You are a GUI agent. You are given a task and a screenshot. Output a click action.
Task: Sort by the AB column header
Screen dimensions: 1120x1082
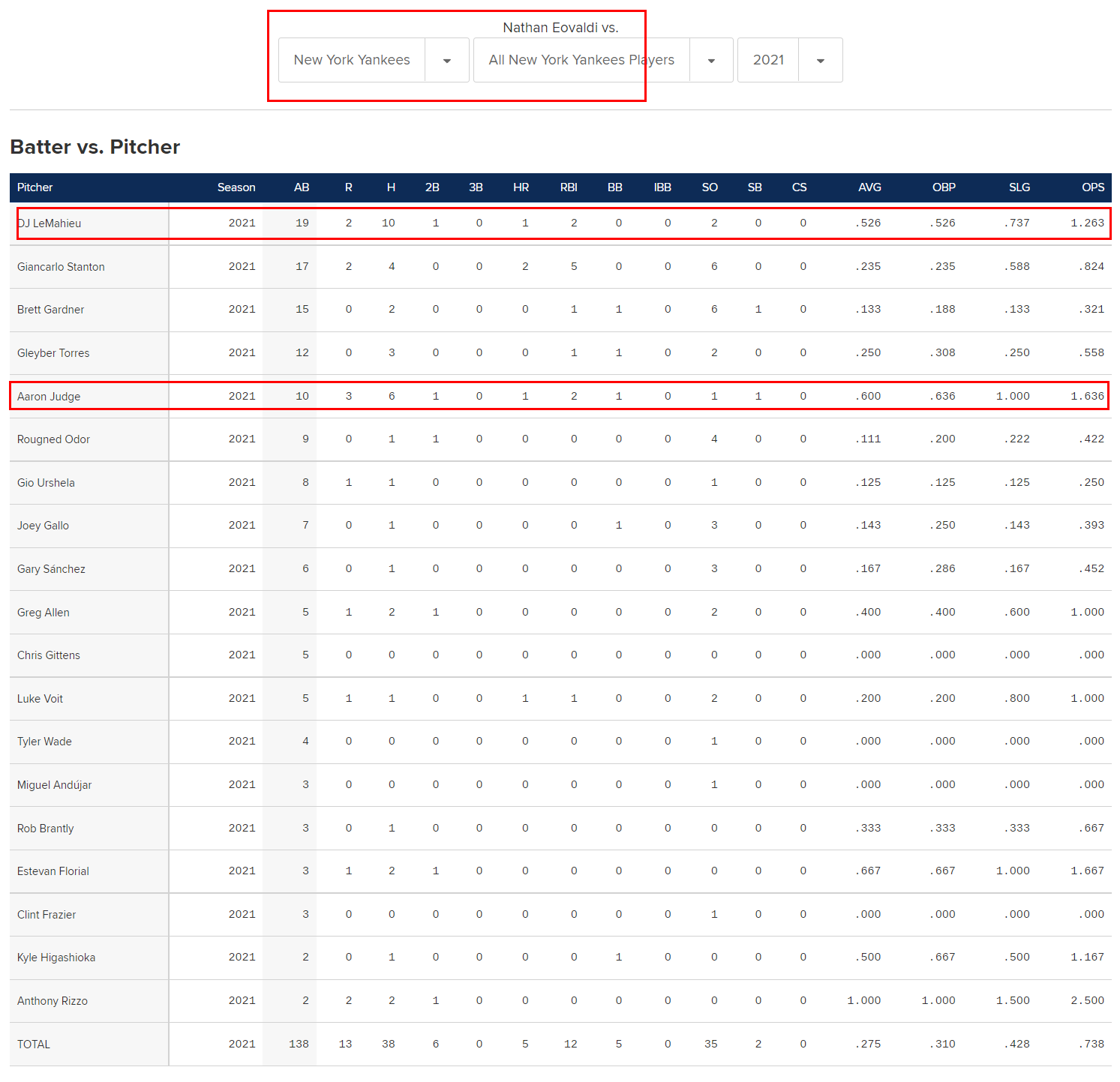coord(302,187)
